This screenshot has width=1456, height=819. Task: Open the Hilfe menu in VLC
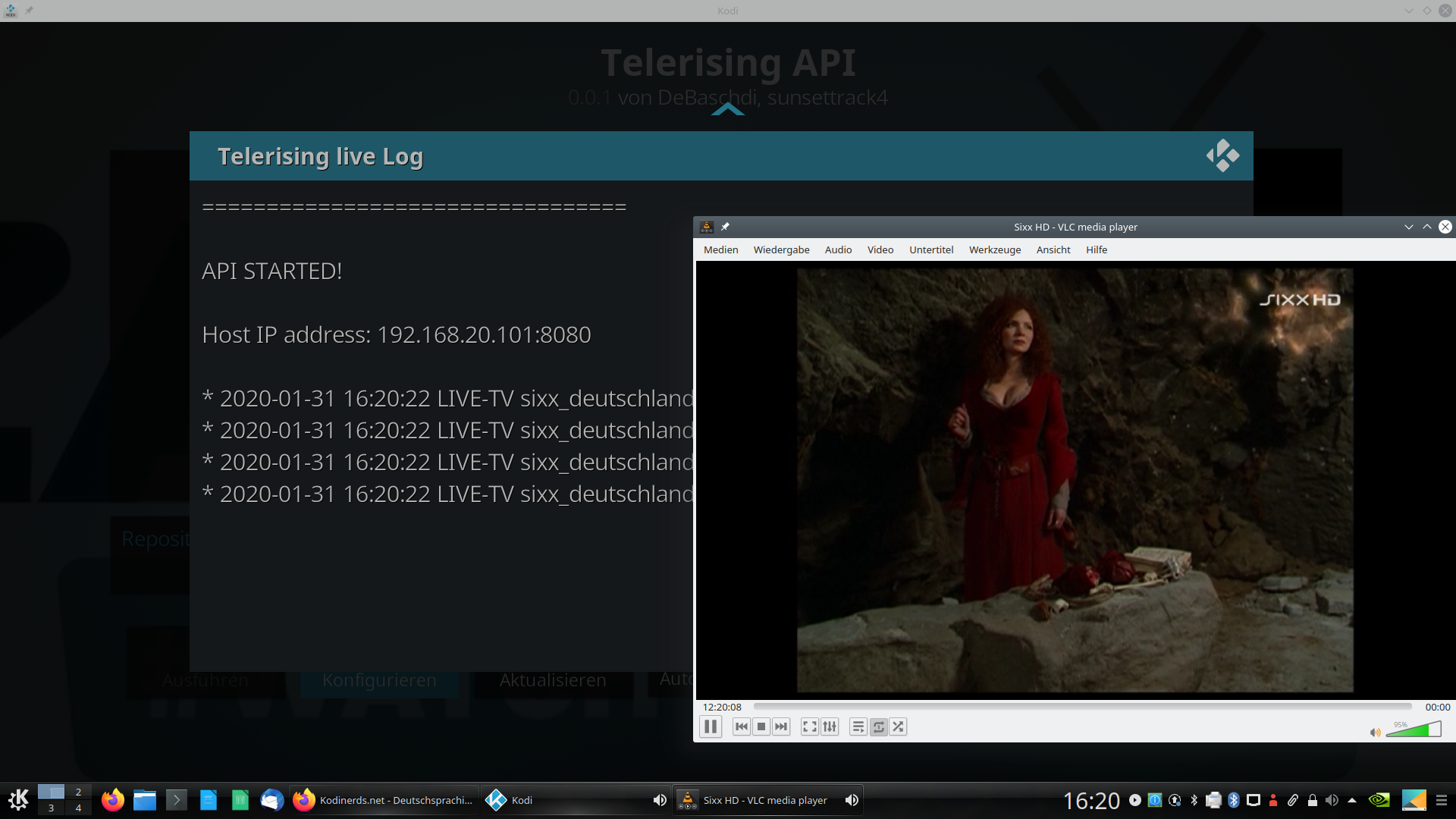click(1097, 249)
